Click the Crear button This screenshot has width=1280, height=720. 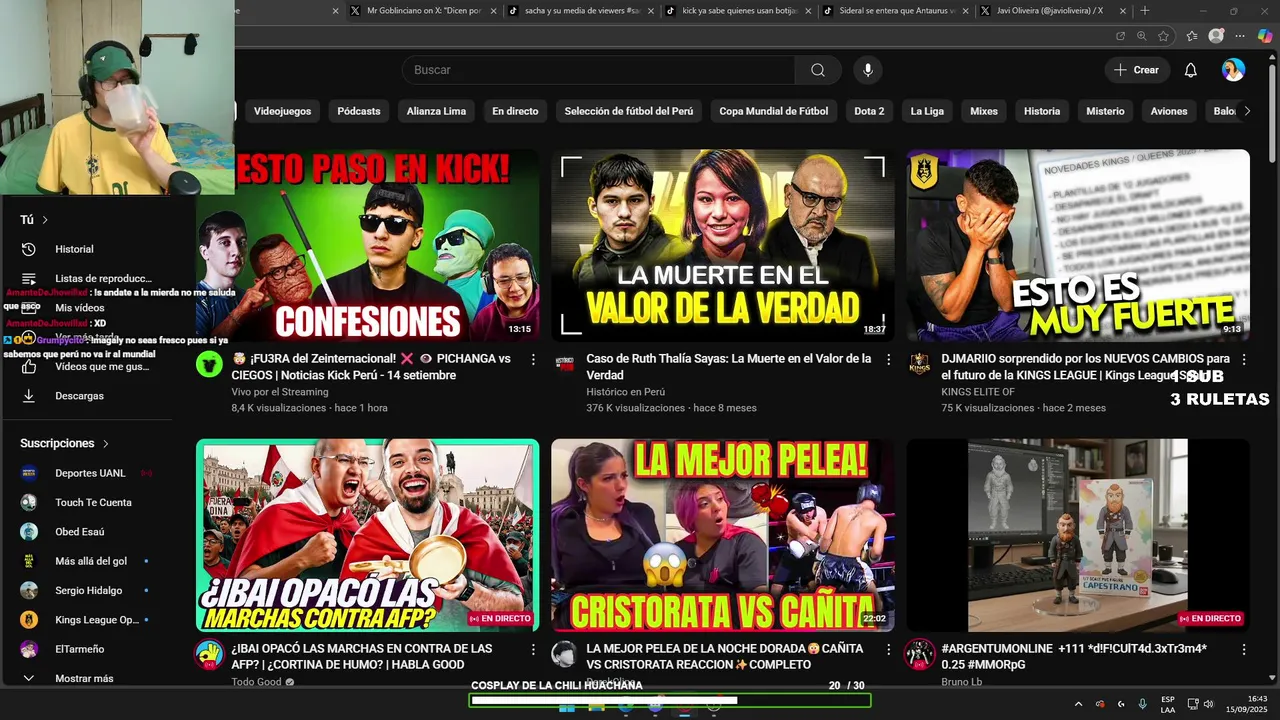coord(1136,70)
